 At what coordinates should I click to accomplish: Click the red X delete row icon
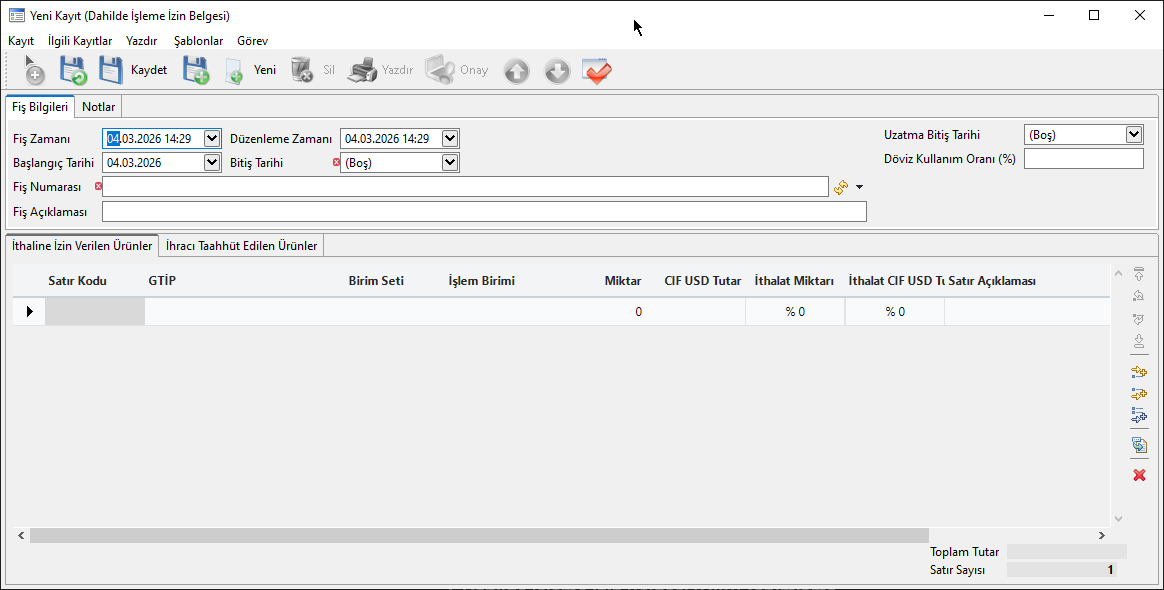pos(1138,475)
